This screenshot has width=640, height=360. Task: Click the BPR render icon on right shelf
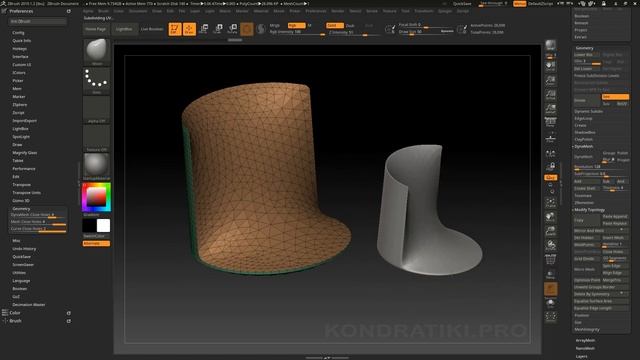click(x=551, y=46)
